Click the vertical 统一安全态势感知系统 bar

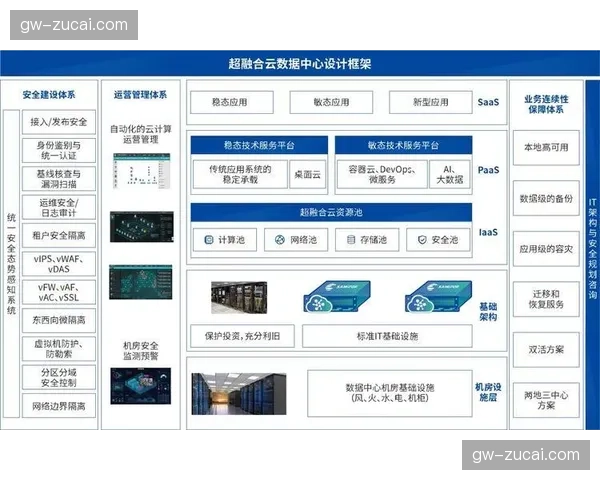click(x=11, y=264)
